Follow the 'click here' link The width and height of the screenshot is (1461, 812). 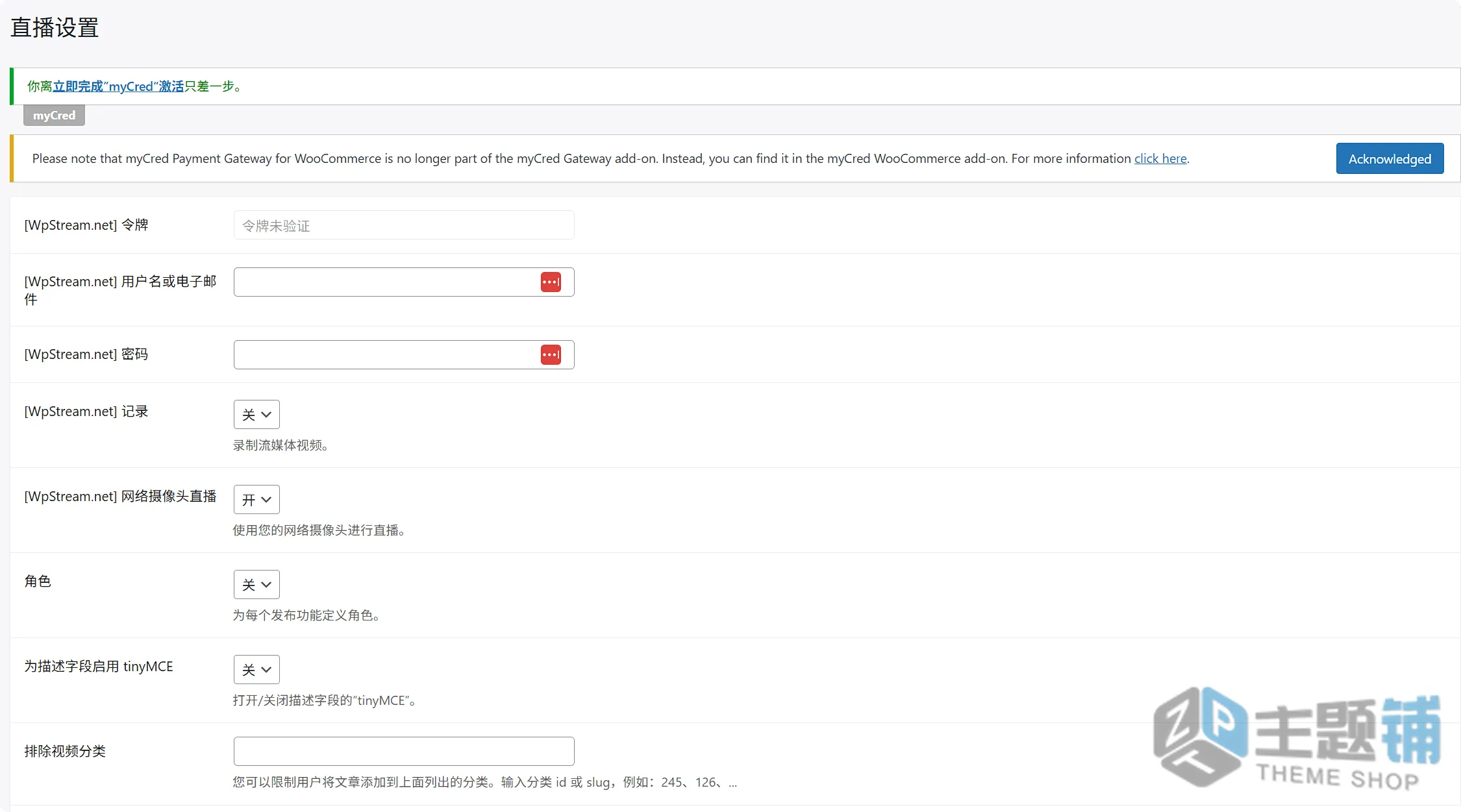[x=1160, y=158]
